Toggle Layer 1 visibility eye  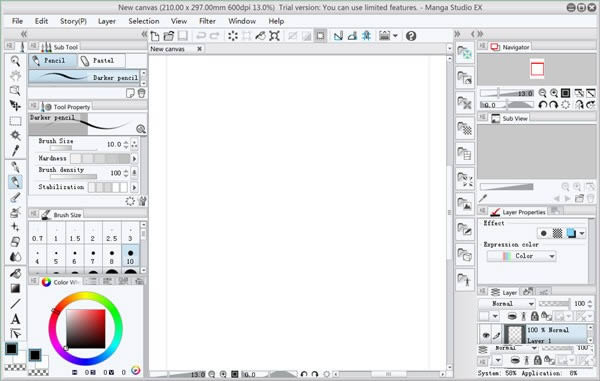[x=486, y=335]
